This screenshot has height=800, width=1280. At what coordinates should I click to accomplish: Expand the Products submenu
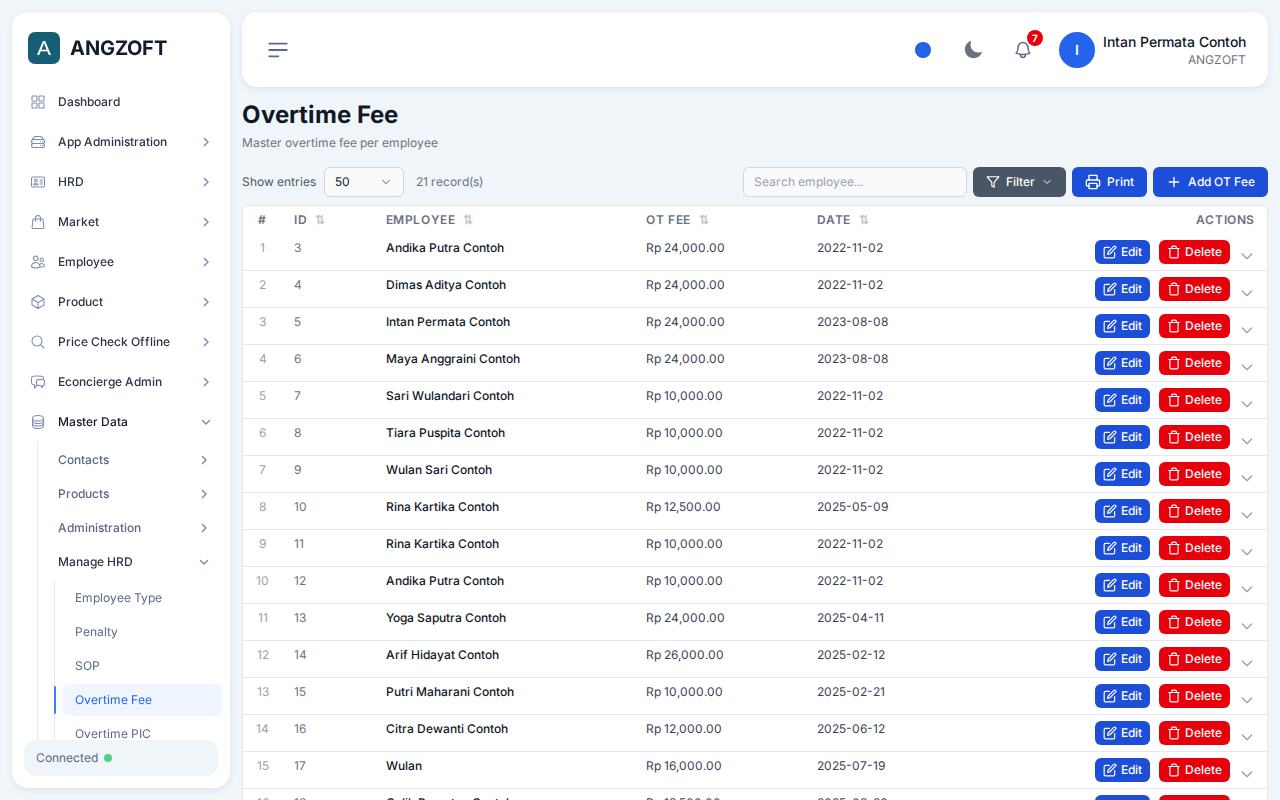point(204,494)
